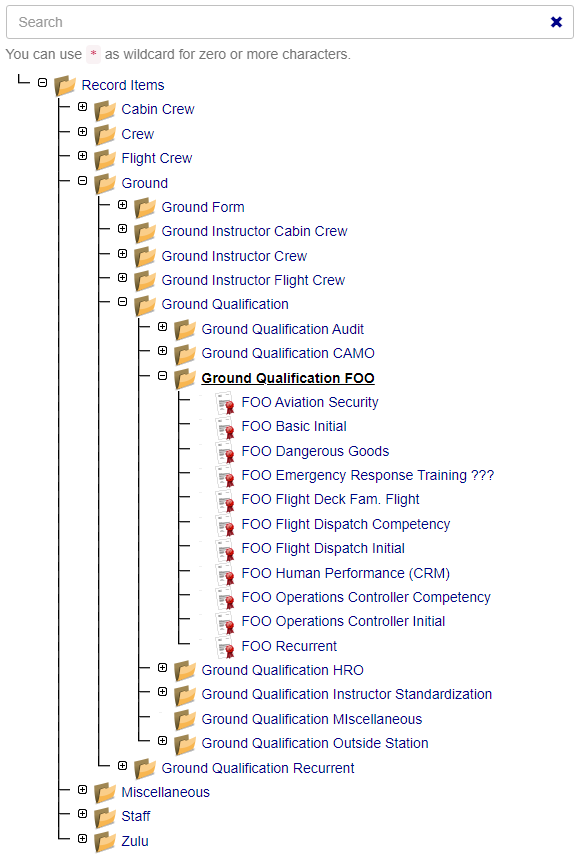The image size is (578, 857).
Task: Click the certificate icon for FOO Human Performance (CRM)
Action: 225,574
